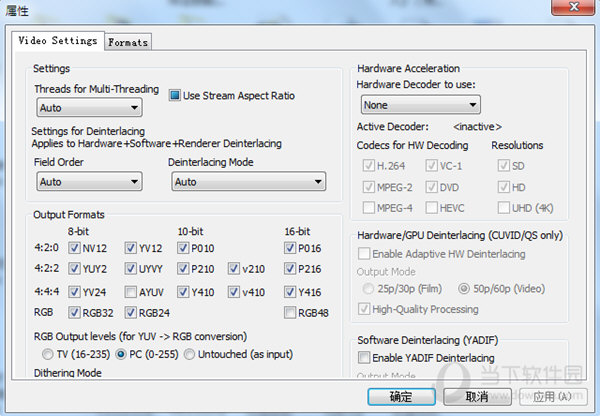Toggle HEVC hardware decoding checkbox
Screen dimensions: 600x416
(x=431, y=208)
